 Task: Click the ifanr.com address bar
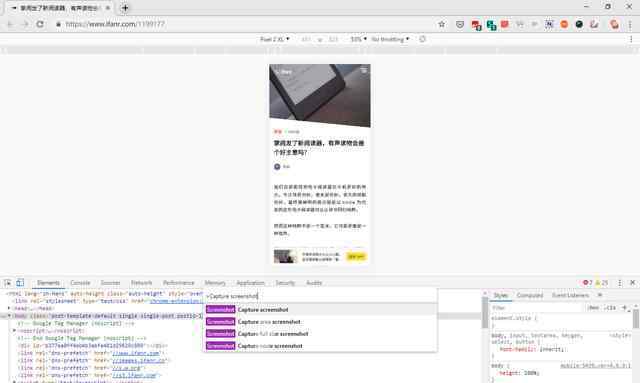[245, 24]
